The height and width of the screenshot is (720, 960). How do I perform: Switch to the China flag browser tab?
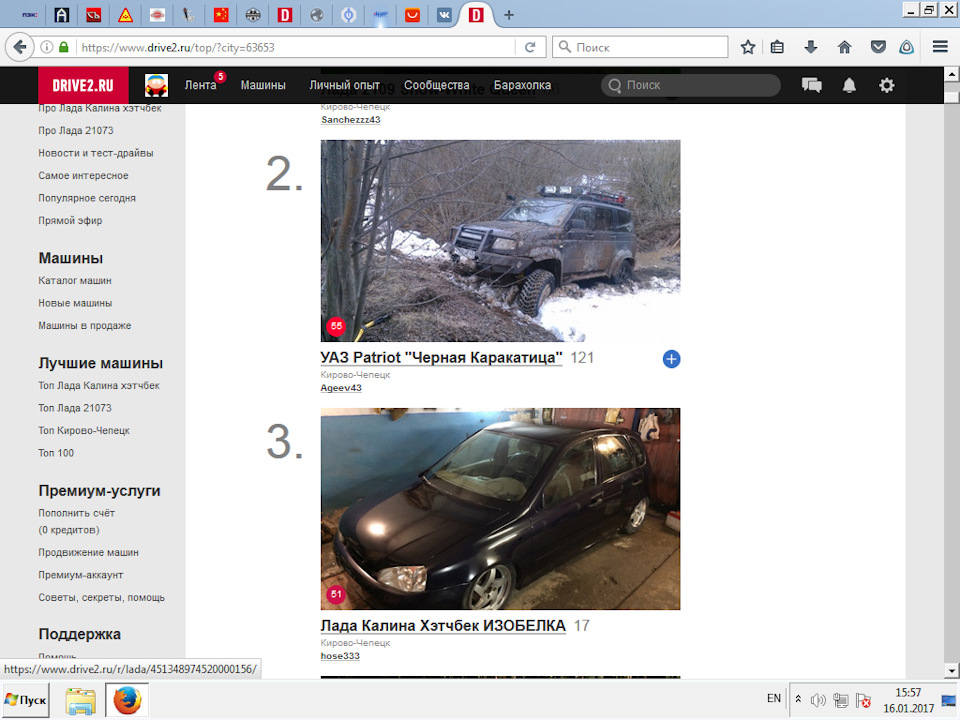pos(221,15)
